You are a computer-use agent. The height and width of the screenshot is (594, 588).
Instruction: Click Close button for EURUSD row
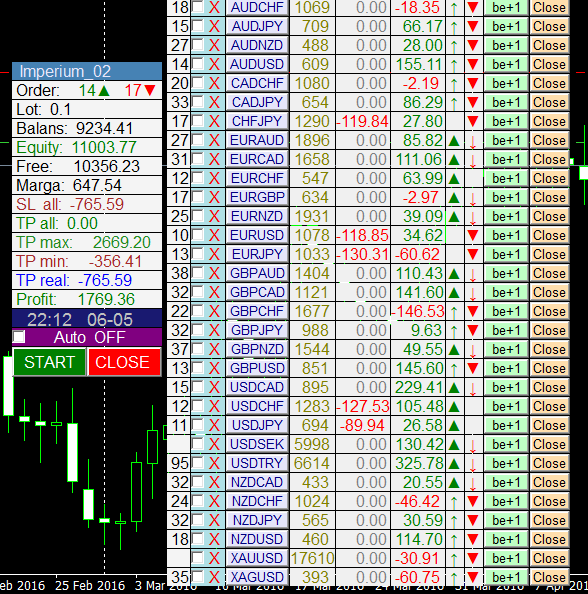[x=549, y=236]
